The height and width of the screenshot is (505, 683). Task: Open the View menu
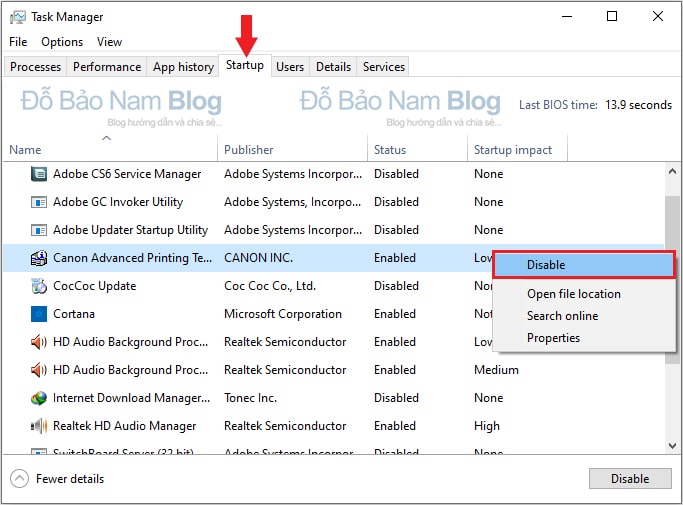tap(109, 42)
